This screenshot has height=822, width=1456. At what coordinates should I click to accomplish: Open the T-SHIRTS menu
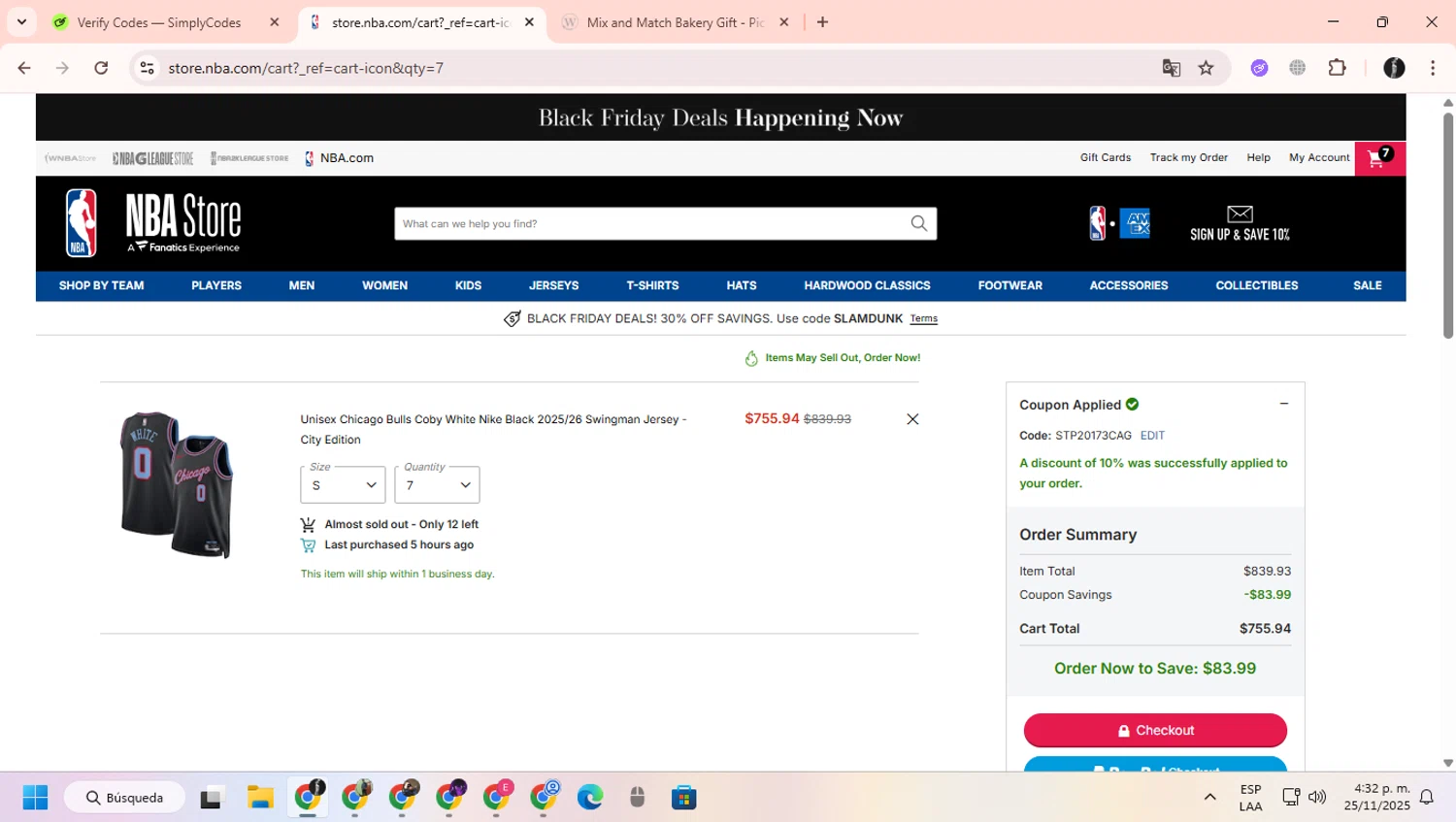[652, 285]
